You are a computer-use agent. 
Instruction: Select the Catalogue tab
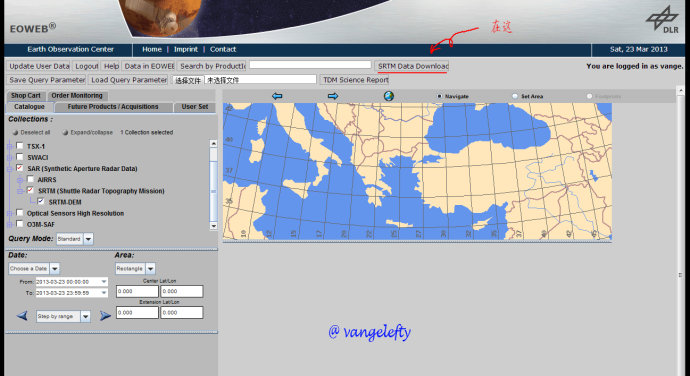[29, 107]
